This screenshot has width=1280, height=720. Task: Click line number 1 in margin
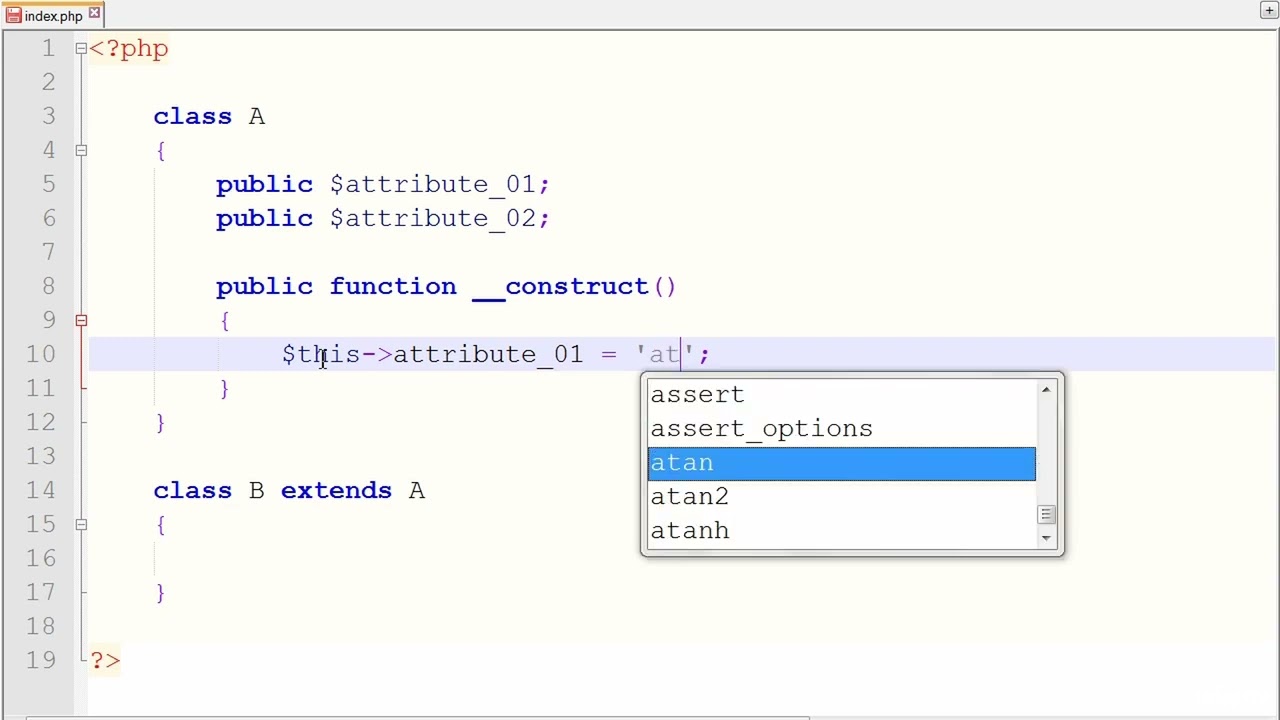(48, 48)
